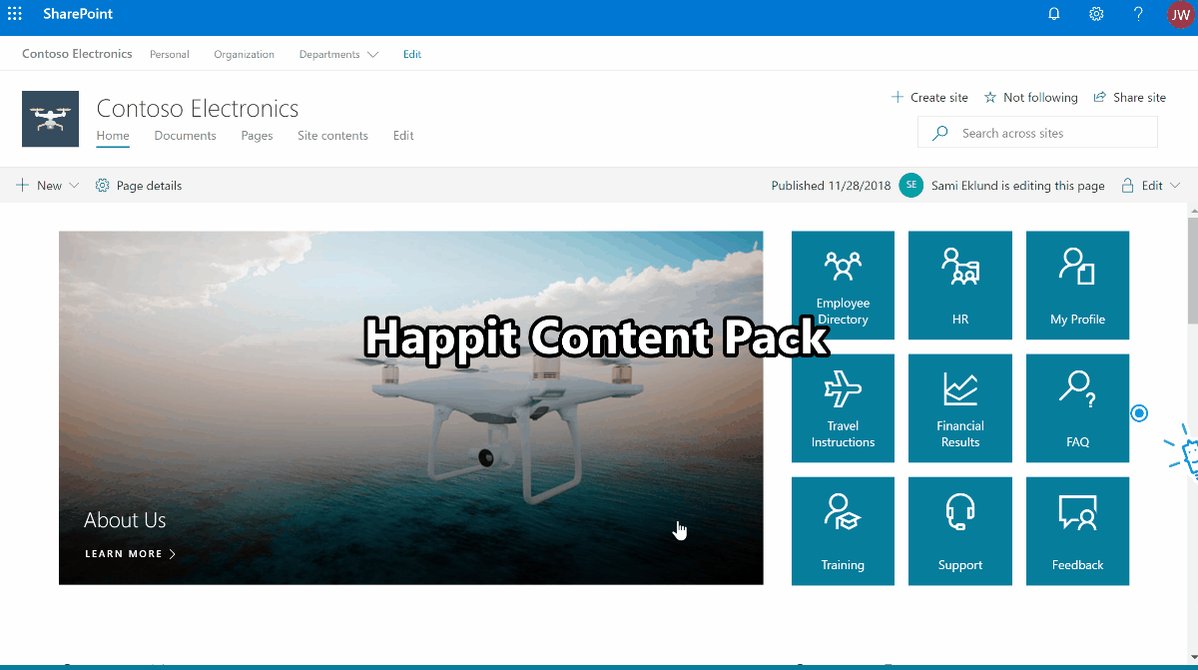Open the page Edit lock dropdown
Viewport: 1198px width, 670px height.
(x=1151, y=186)
